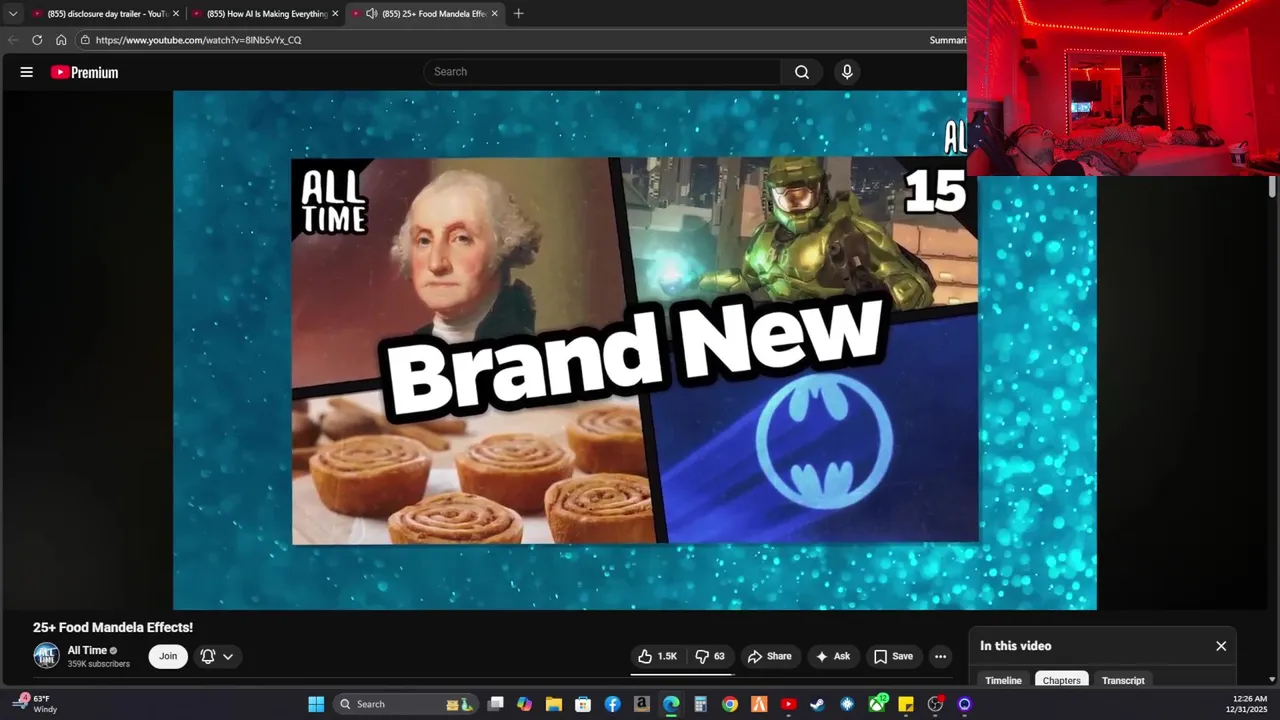Viewport: 1280px width, 720px height.
Task: Switch to the Timeline tab
Action: pyautogui.click(x=1003, y=680)
